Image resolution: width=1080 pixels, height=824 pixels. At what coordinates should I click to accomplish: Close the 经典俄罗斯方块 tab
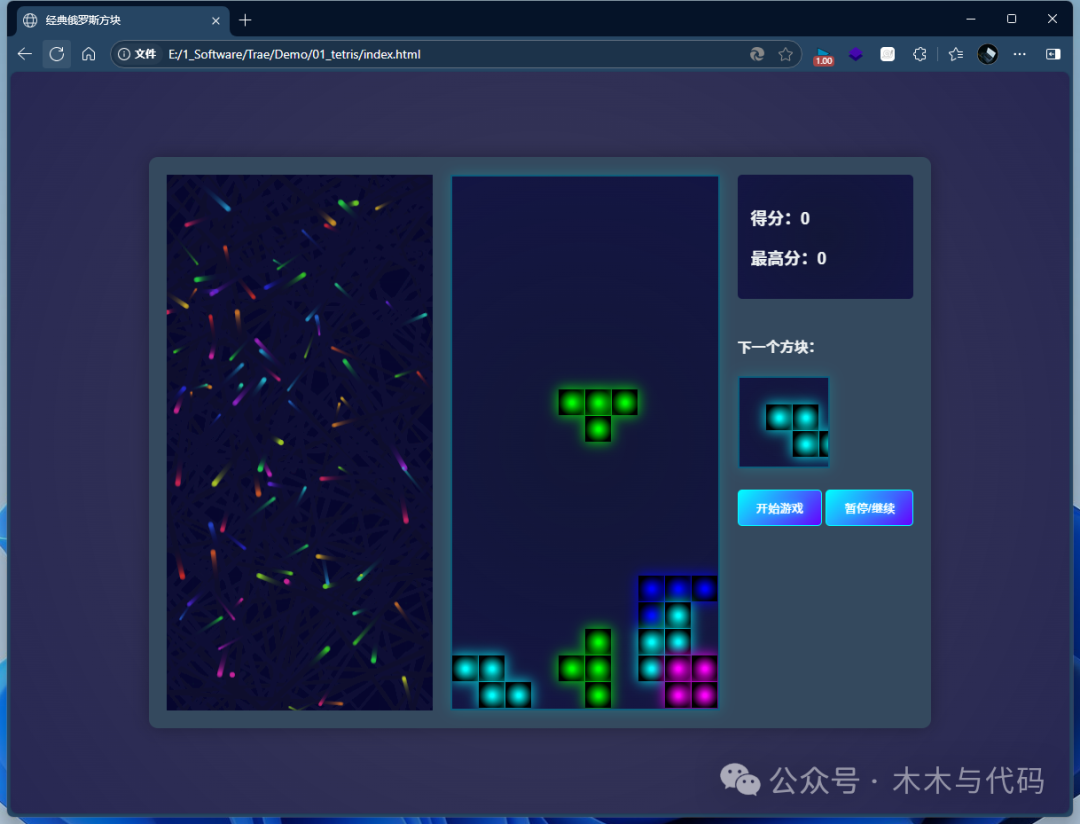point(216,21)
